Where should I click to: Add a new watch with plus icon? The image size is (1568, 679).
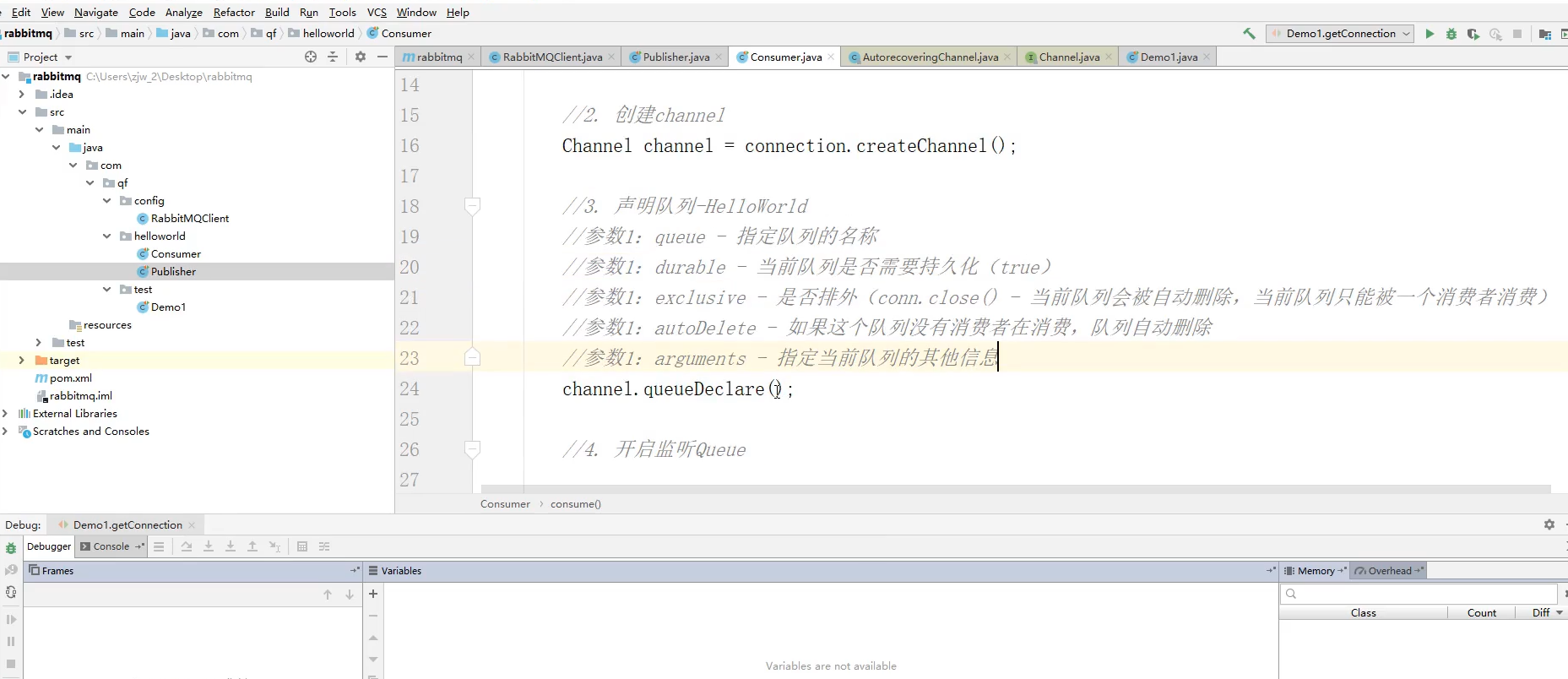[373, 594]
